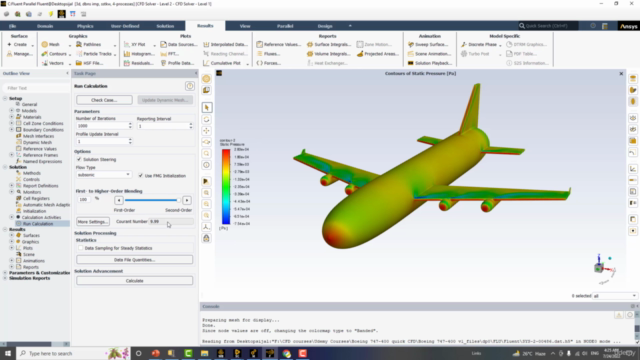This screenshot has height=360, width=640.
Task: Expand the Monitors tree node
Action: [x=12, y=192]
